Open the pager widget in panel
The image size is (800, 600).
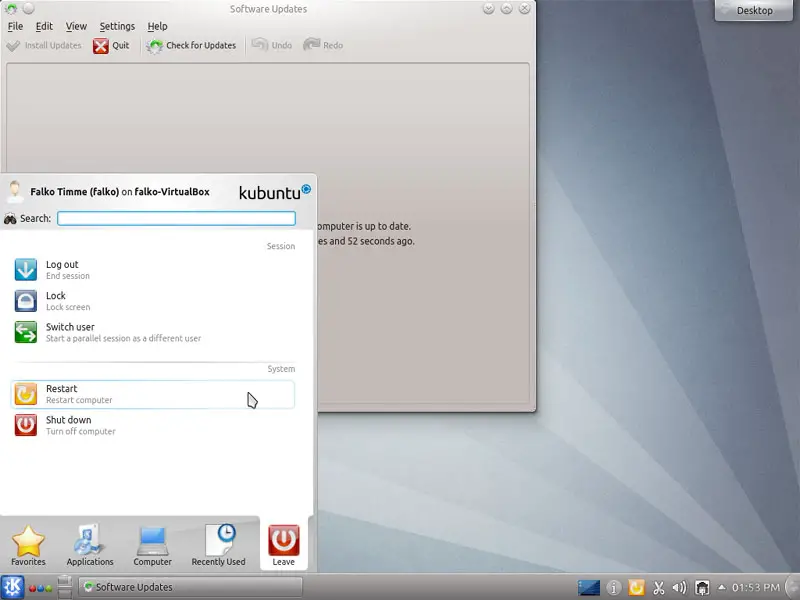(x=65, y=587)
